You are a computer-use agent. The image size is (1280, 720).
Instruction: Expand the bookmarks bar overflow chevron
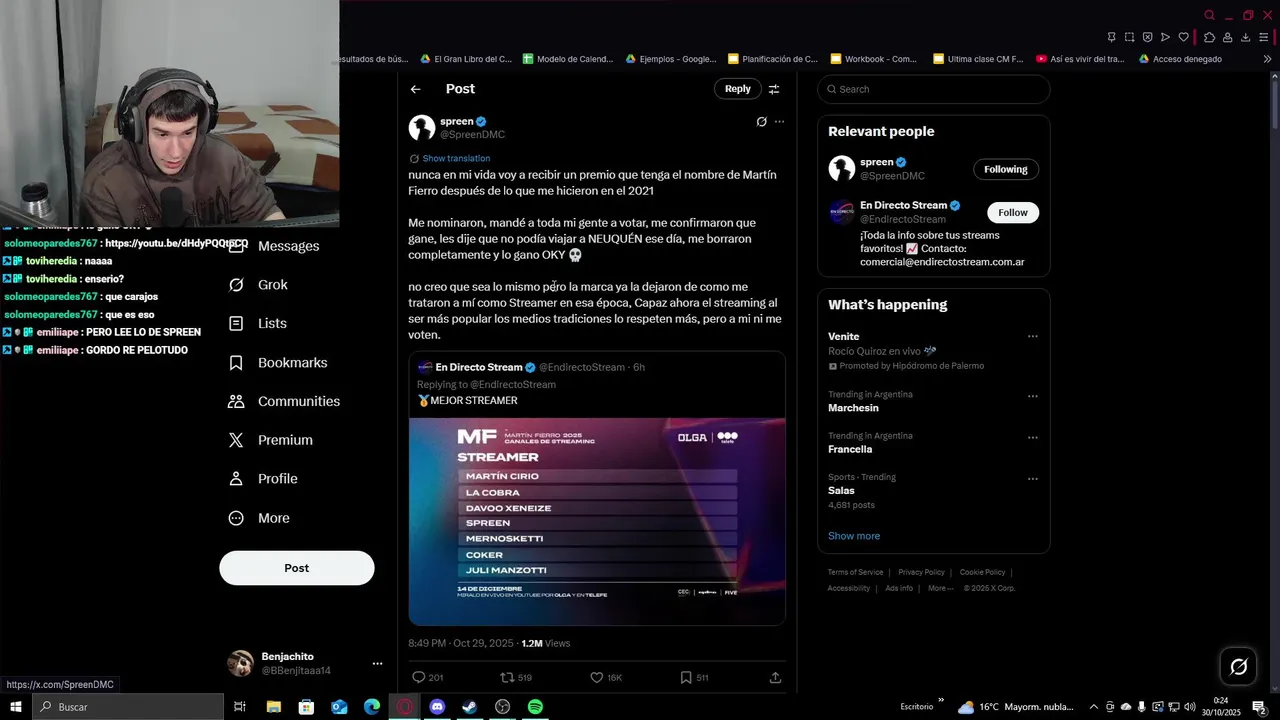click(x=1267, y=59)
